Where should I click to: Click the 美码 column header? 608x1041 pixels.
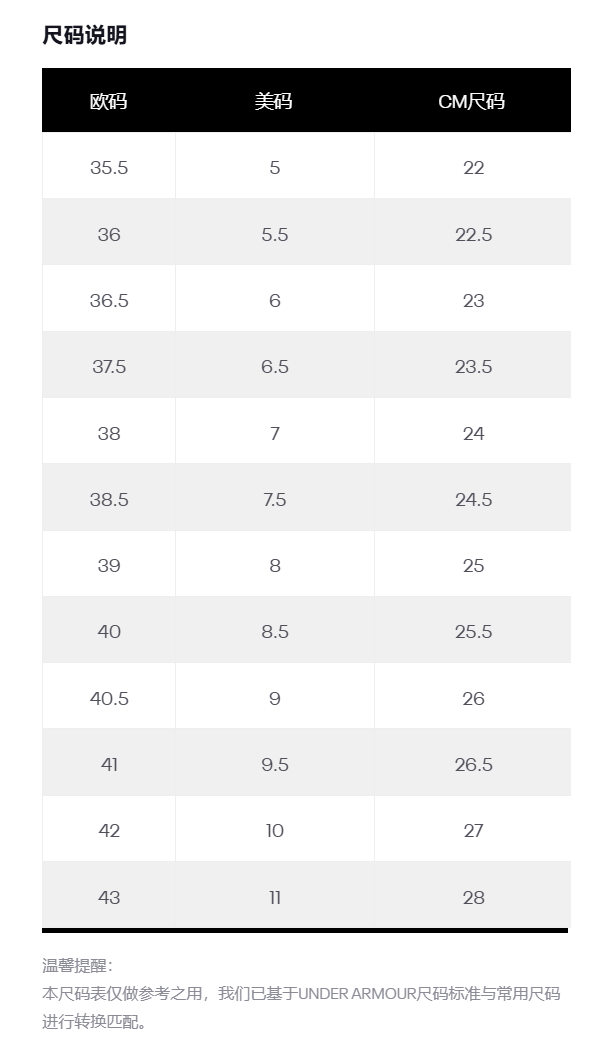pos(274,101)
